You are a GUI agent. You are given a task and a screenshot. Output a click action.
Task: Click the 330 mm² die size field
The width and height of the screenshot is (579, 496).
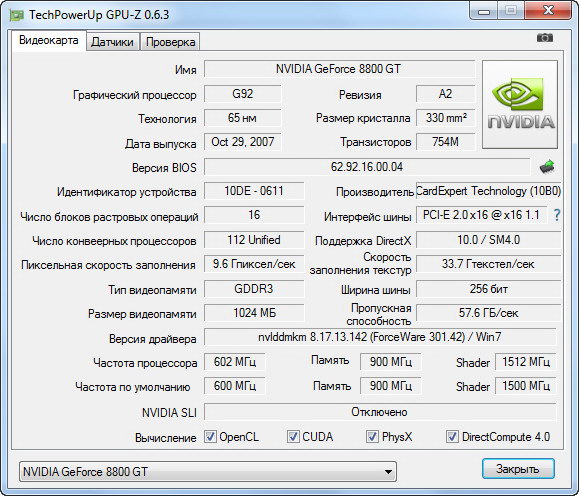click(445, 118)
